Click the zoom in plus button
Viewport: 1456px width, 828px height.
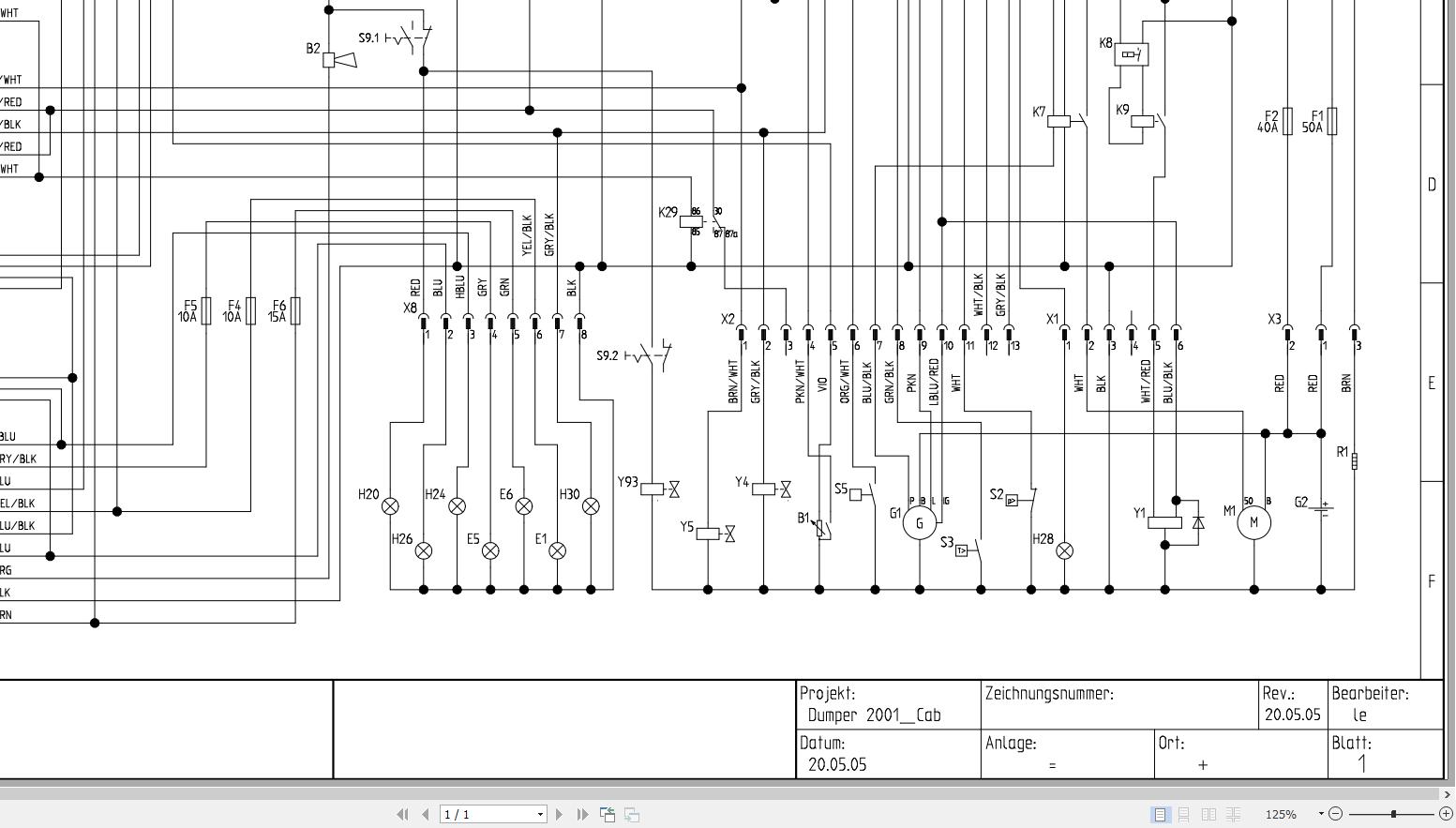(1446, 814)
